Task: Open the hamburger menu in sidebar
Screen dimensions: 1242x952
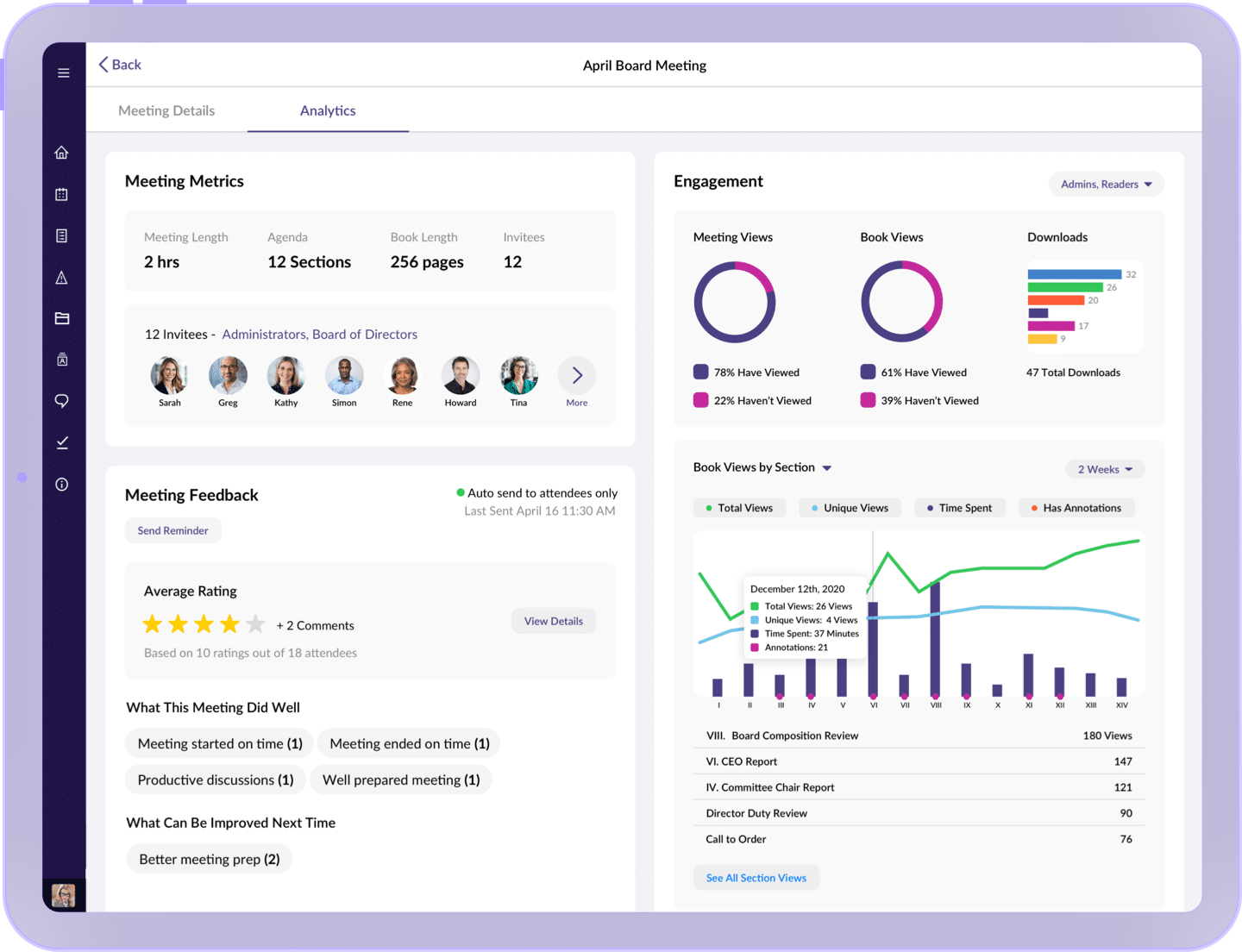Action: [x=63, y=73]
